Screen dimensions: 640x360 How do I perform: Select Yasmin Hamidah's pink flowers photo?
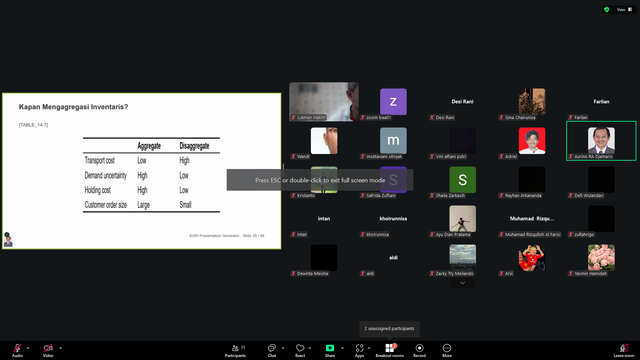[x=601, y=258]
